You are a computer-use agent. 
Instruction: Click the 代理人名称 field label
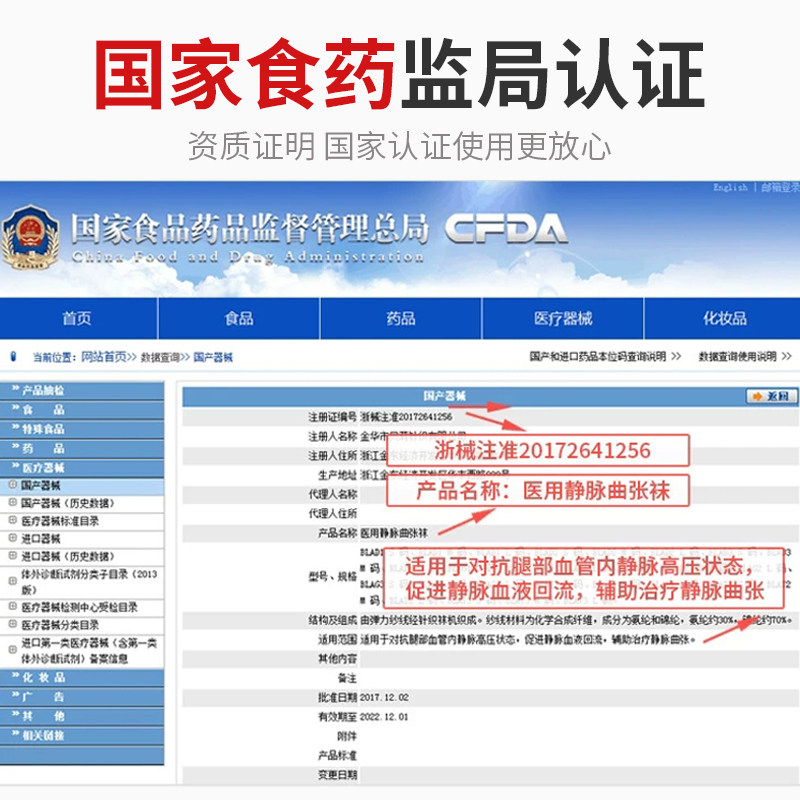coord(332,494)
